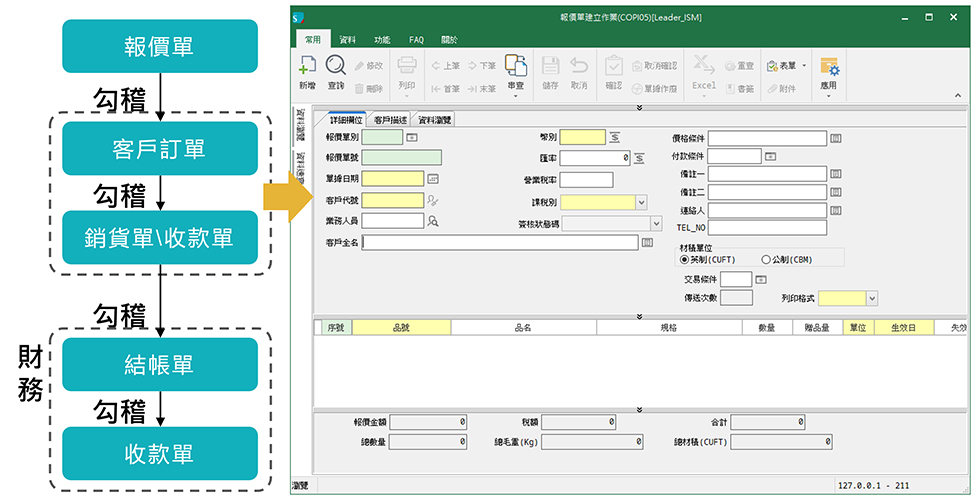
Task: Click the 客戶訂單 flowchart box
Action: point(159,148)
